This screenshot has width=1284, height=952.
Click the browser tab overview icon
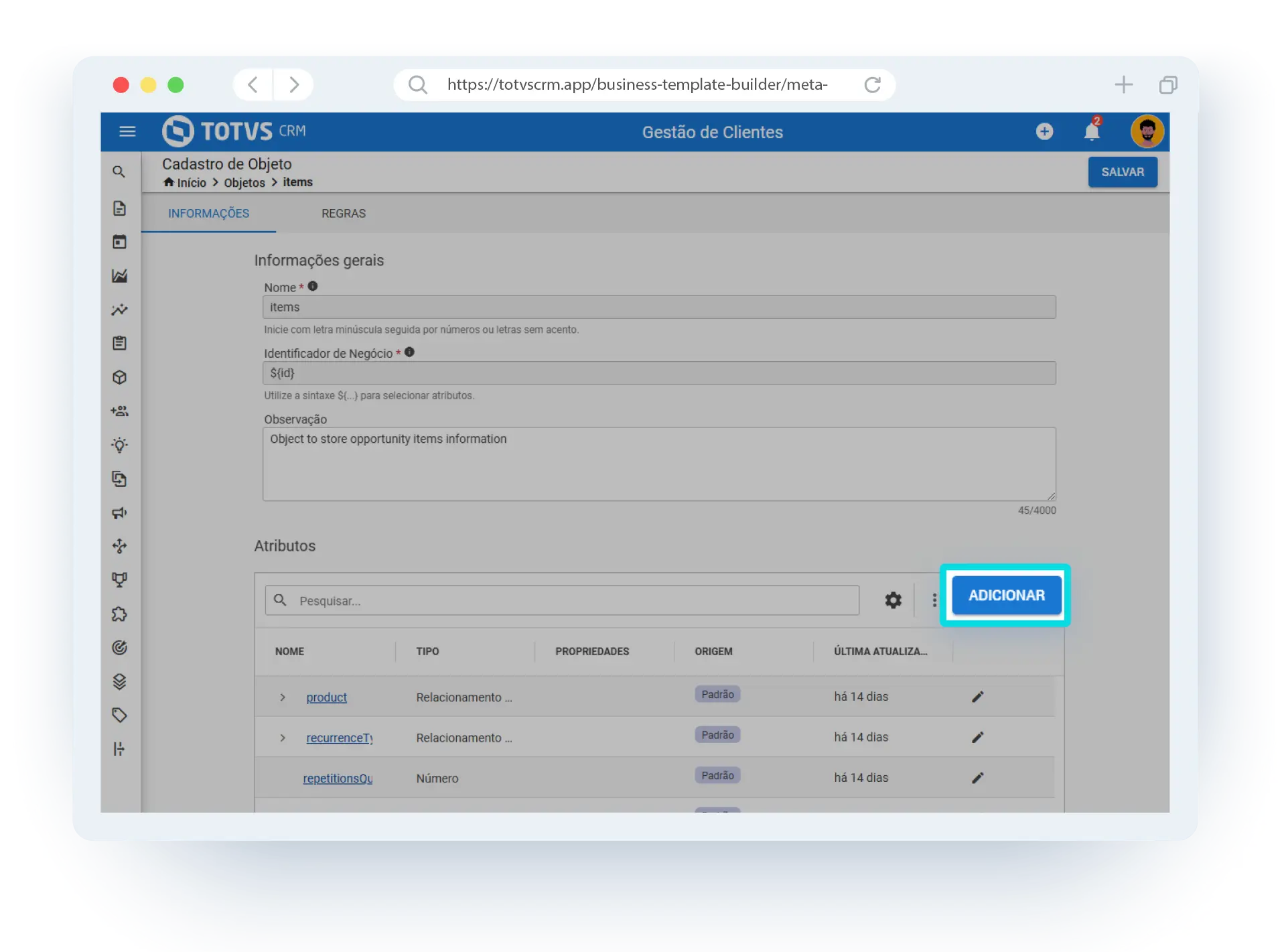[1167, 84]
